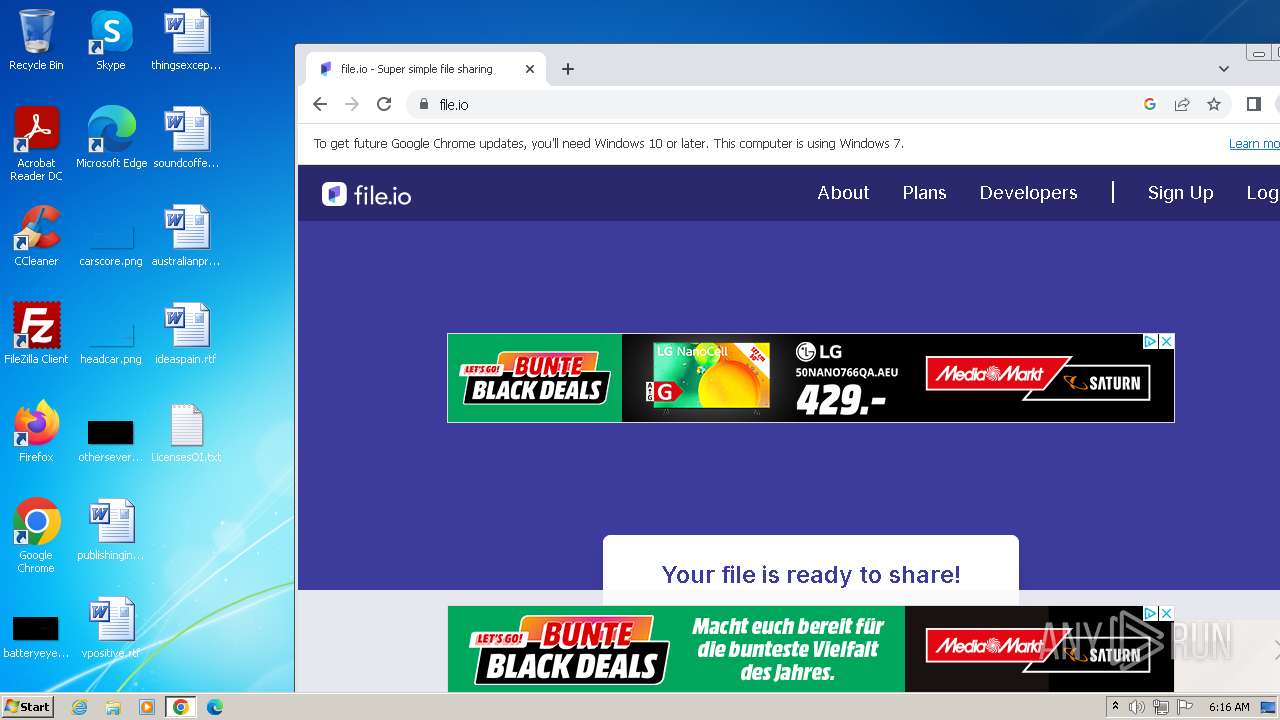Open the thingsexcep... Word document icon

(x=186, y=40)
